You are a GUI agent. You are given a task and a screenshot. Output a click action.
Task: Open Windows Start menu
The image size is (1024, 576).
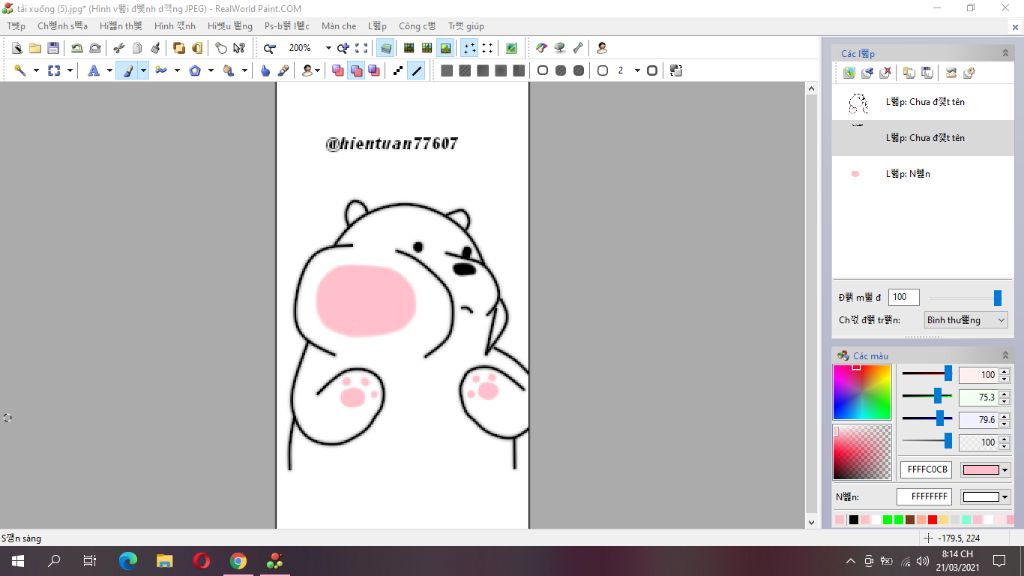tap(18, 561)
